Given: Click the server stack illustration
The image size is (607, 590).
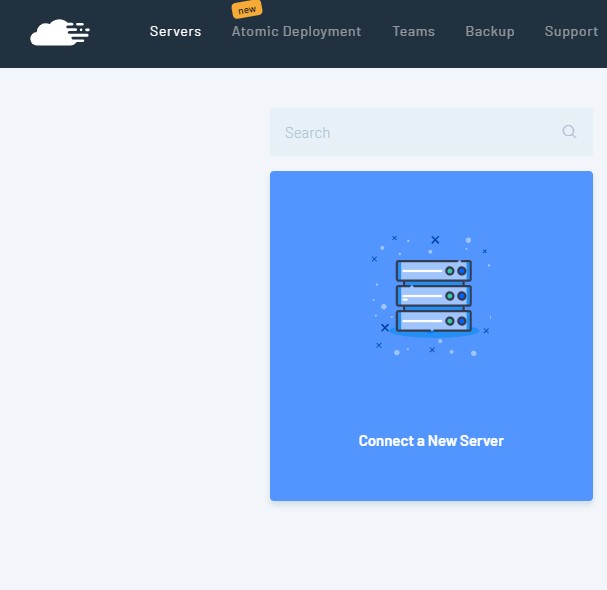Looking at the screenshot, I should click(x=432, y=295).
